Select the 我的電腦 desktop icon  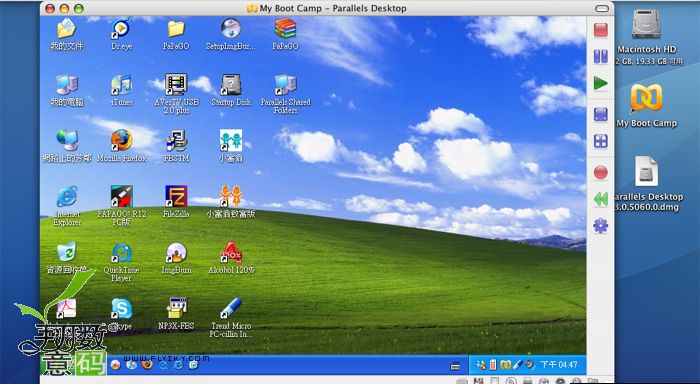[x=67, y=91]
